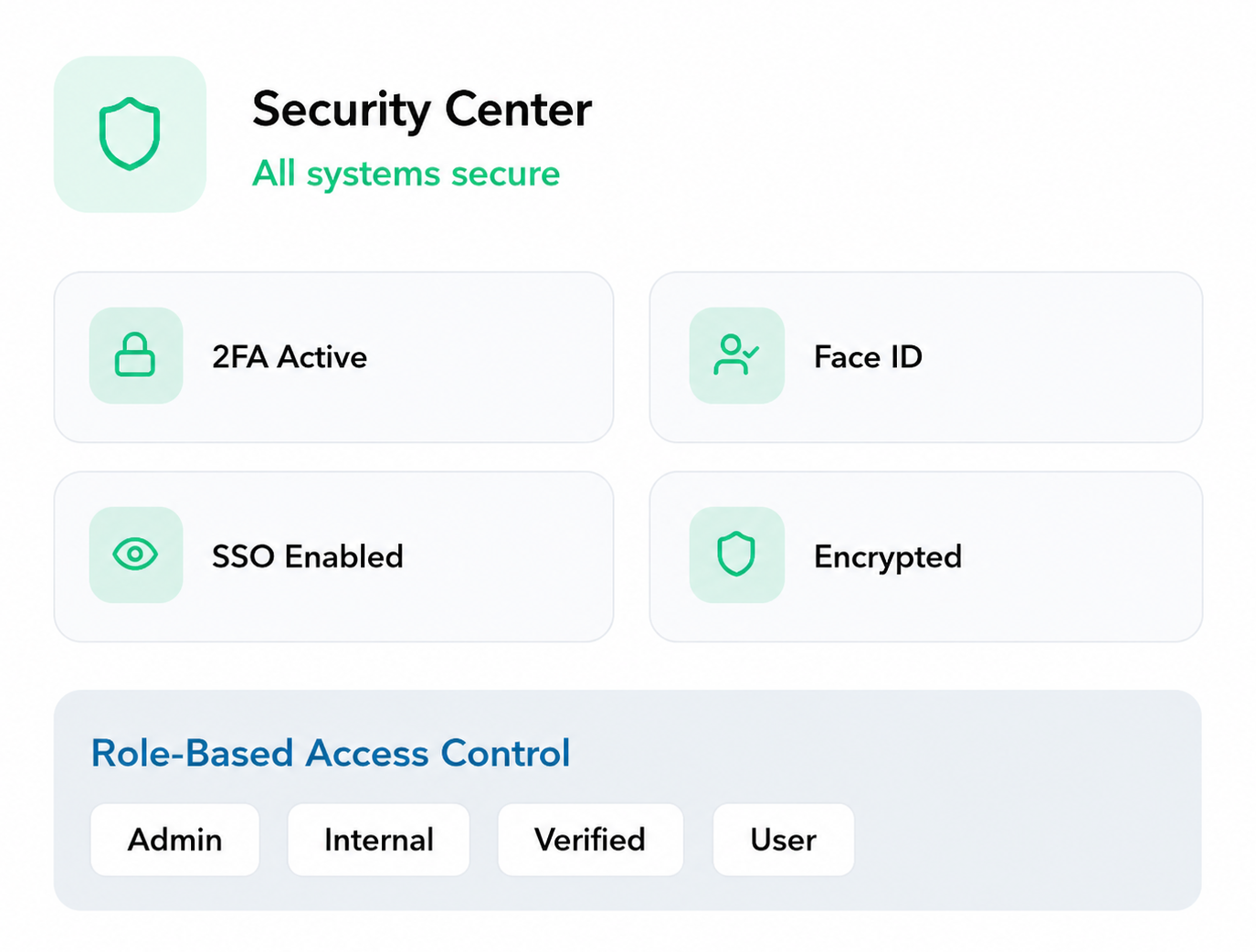
Task: Click the Role-Based Access Control title
Action: tap(331, 753)
